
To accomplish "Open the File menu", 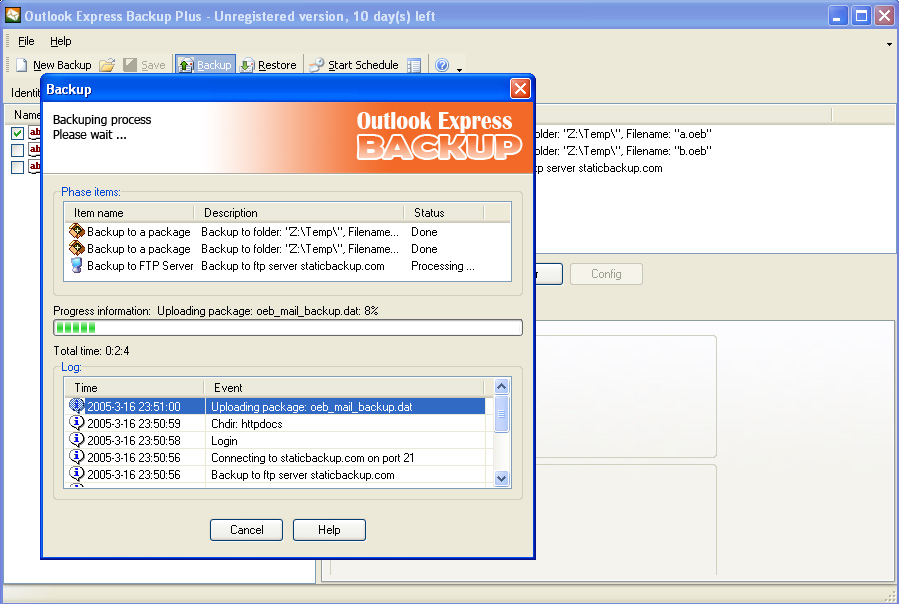I will coord(26,41).
